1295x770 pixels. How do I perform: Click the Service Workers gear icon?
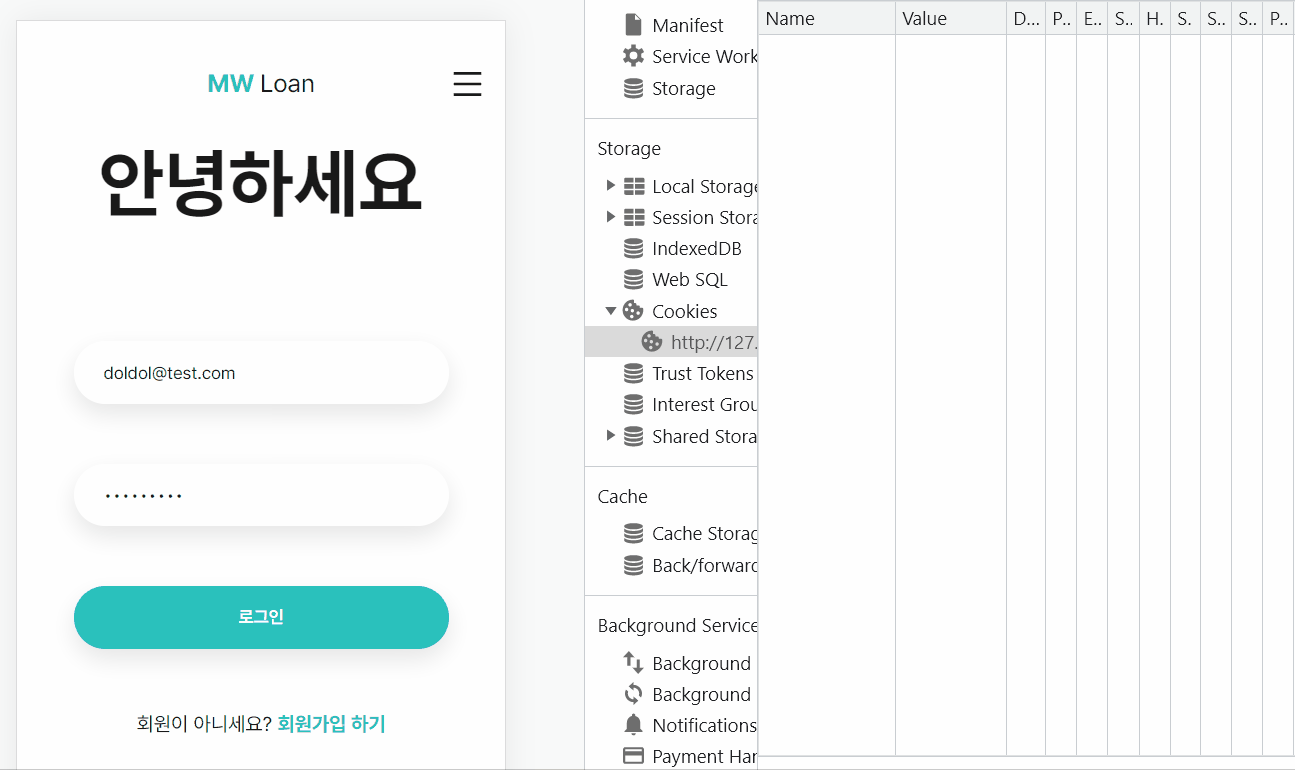coord(633,56)
